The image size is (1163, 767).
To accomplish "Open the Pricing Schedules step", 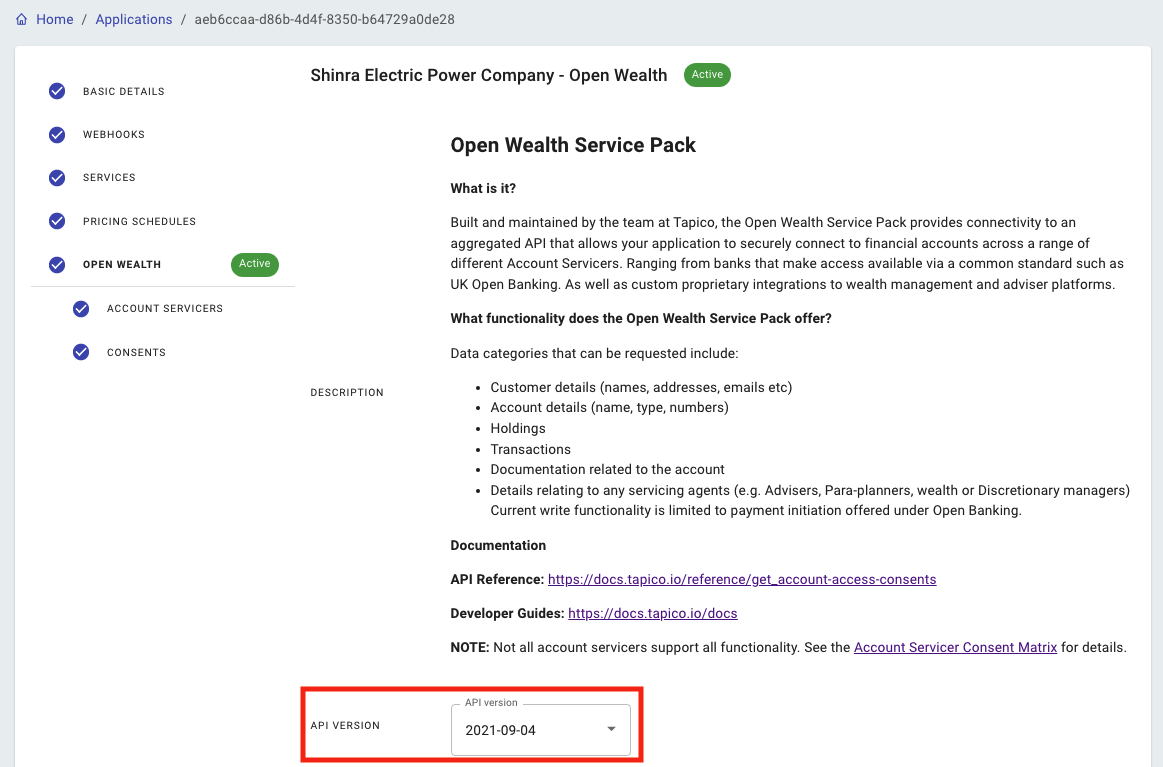I will tap(139, 221).
